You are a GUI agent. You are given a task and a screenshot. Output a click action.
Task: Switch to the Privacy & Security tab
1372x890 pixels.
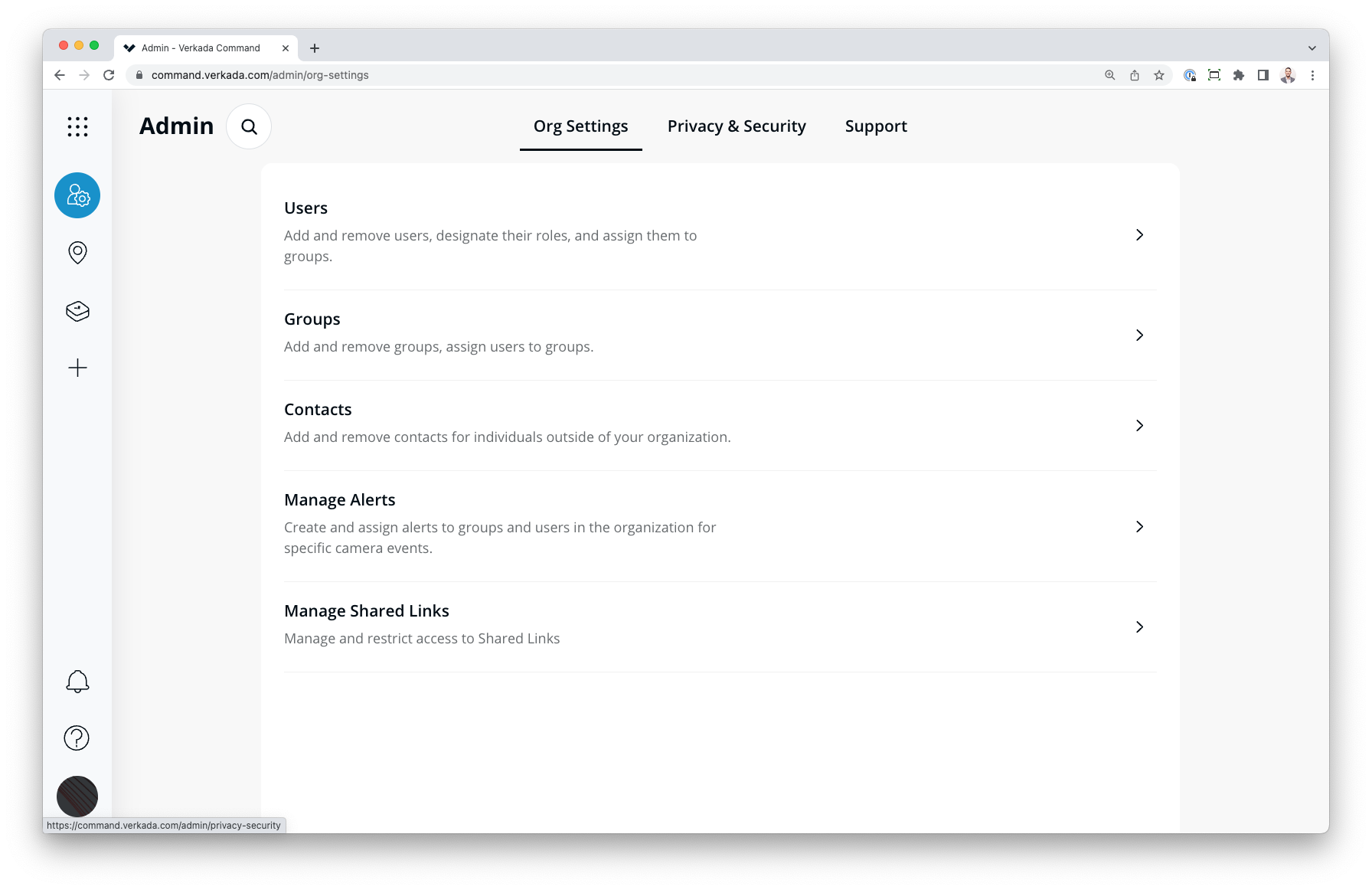tap(737, 126)
